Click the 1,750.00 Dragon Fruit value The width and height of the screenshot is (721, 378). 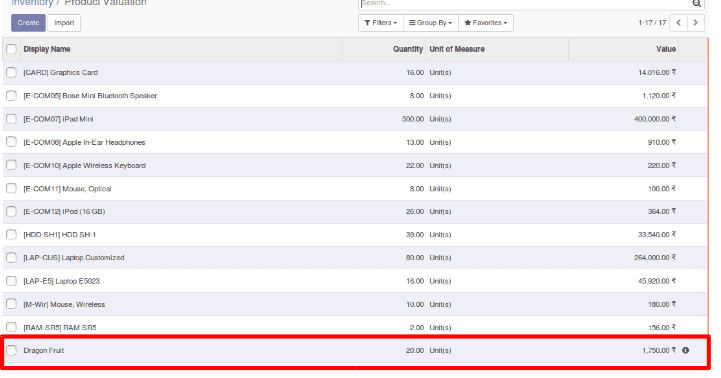(659, 350)
